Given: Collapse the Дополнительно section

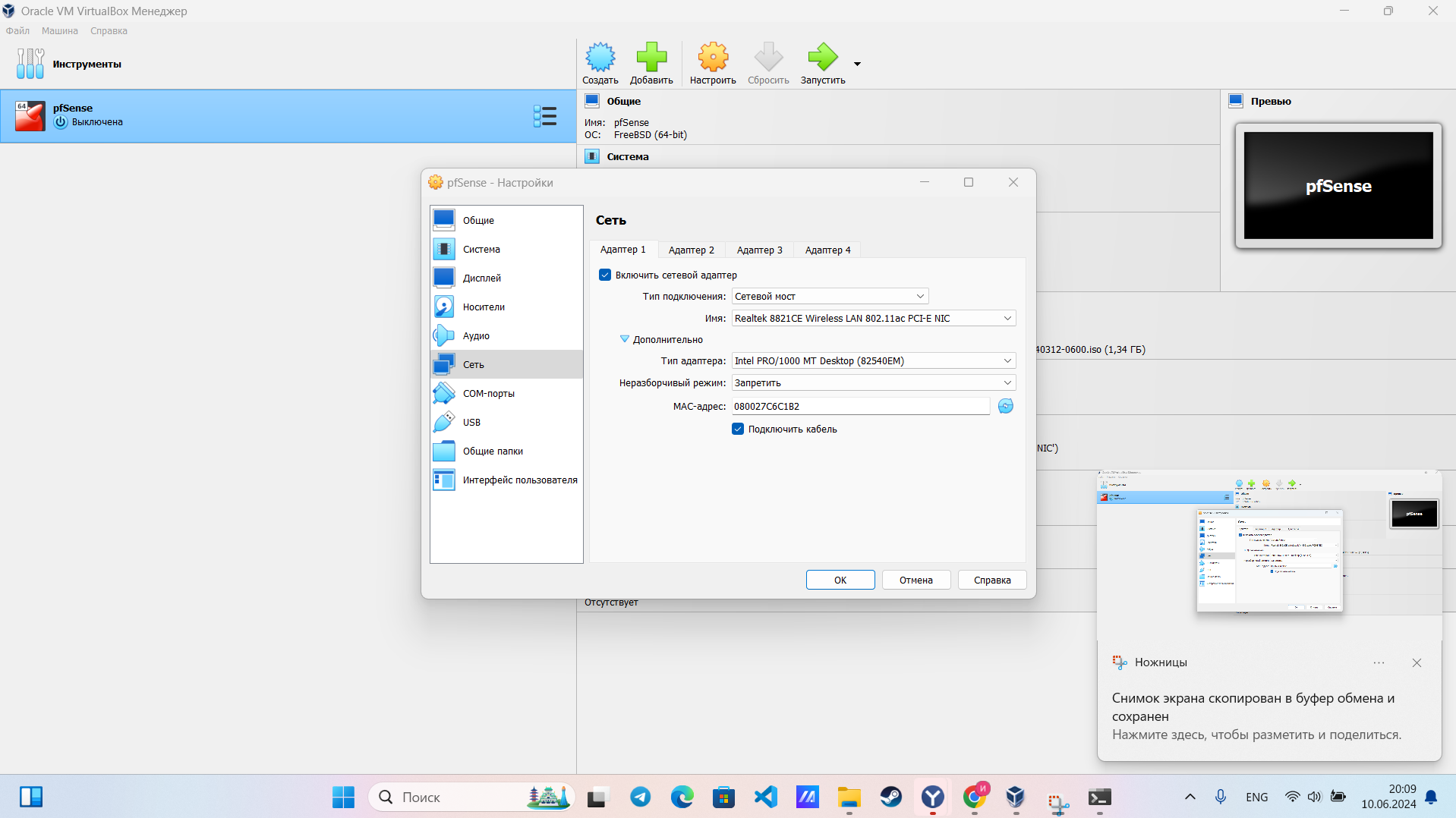Looking at the screenshot, I should pyautogui.click(x=625, y=339).
